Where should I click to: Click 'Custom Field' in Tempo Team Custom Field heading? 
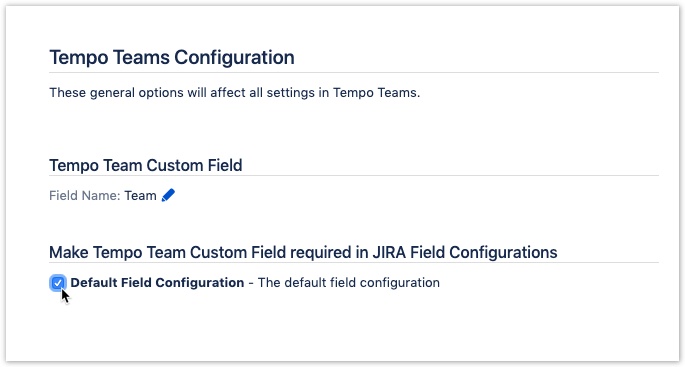coord(194,165)
